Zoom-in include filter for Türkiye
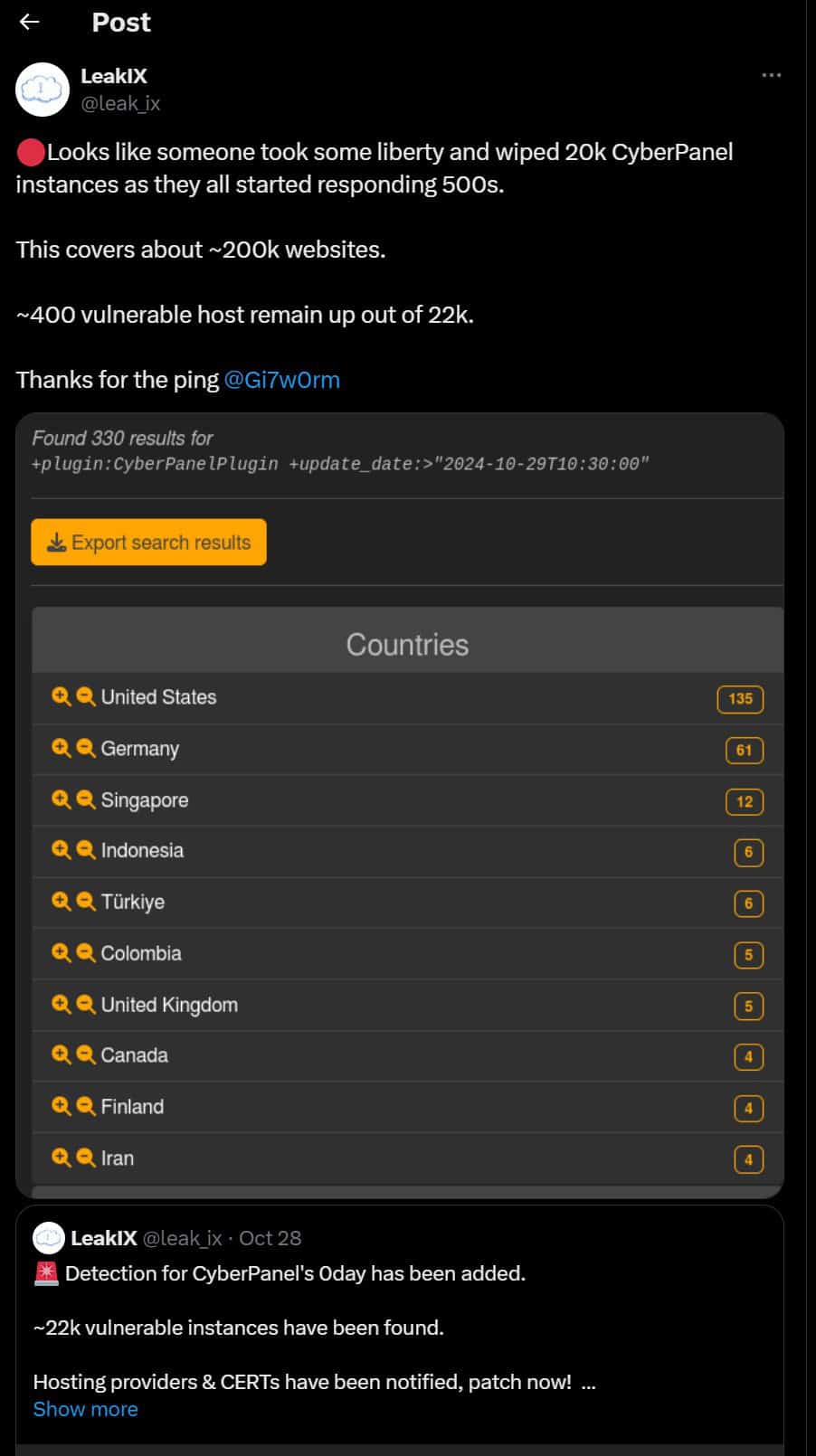816x1456 pixels. point(61,902)
